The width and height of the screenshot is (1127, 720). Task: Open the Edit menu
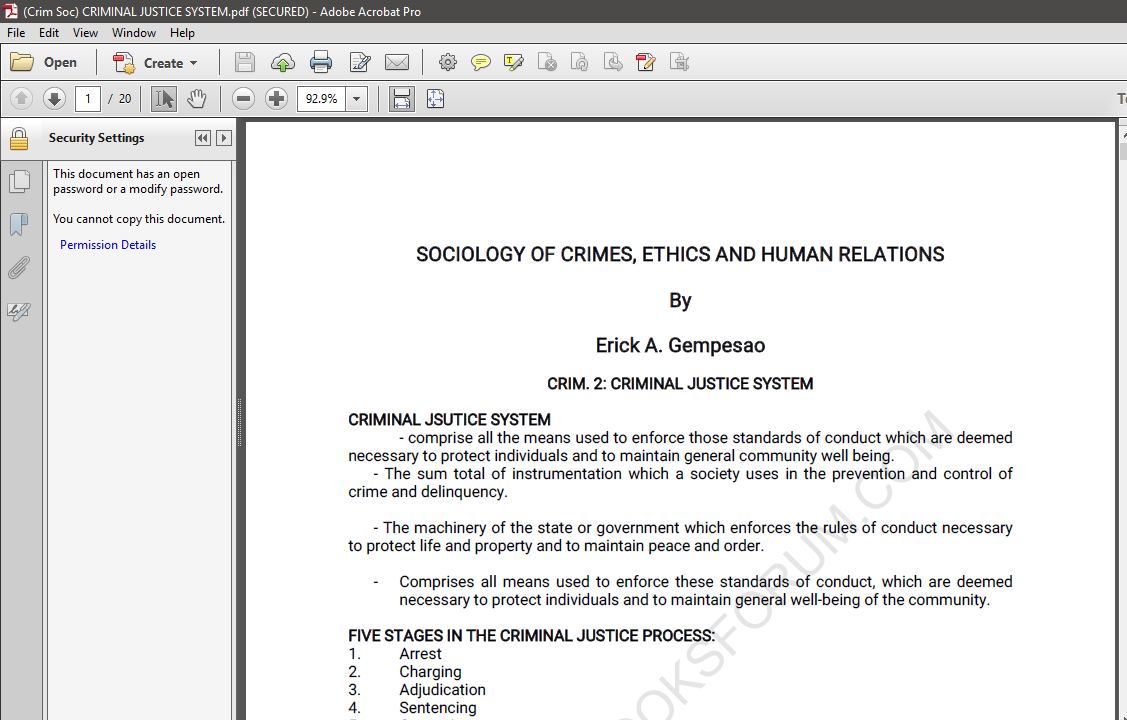pyautogui.click(x=49, y=33)
